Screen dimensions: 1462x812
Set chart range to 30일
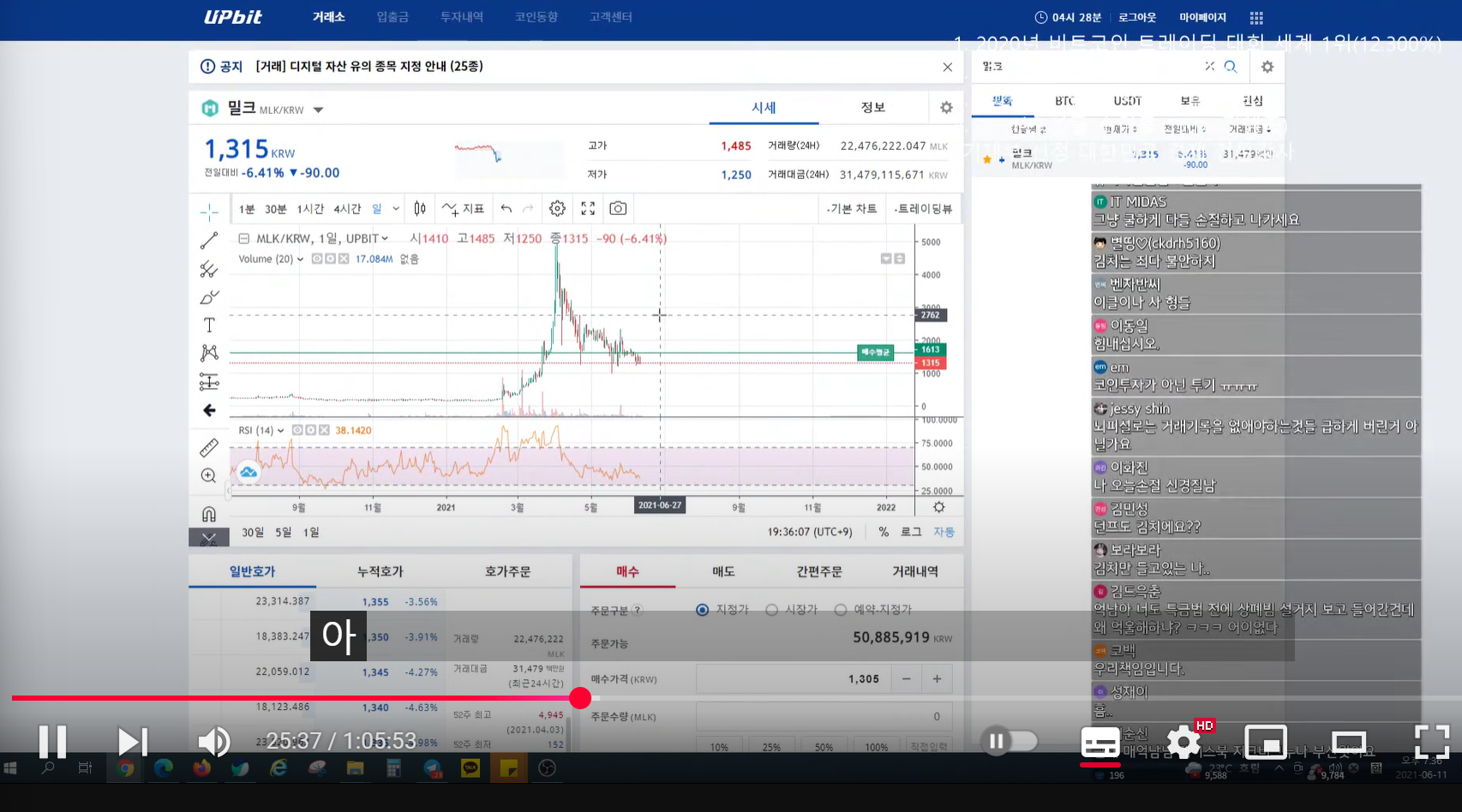253,532
